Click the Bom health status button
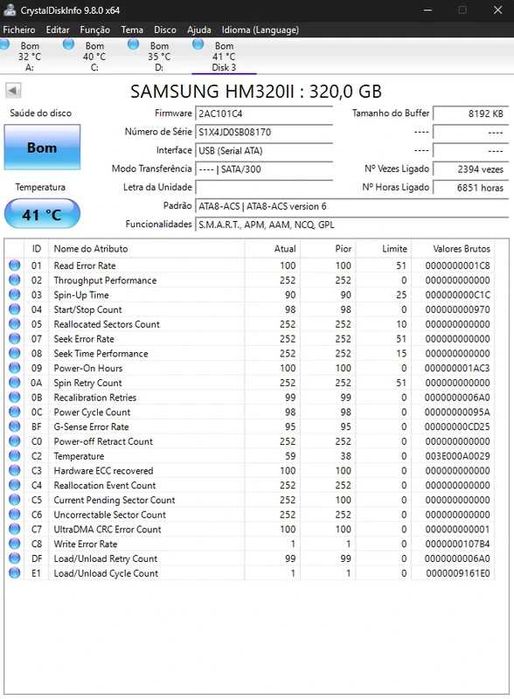The image size is (514, 699). (42, 147)
